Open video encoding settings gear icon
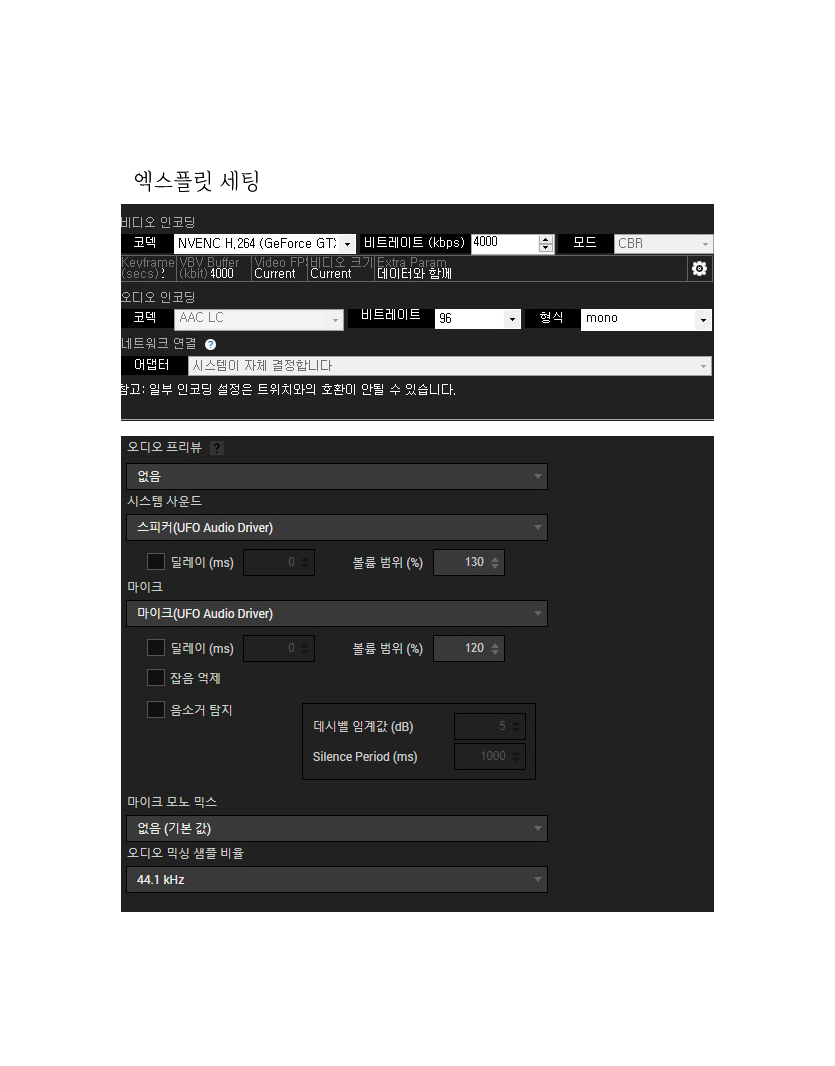This screenshot has width=835, height=1066. 699,269
